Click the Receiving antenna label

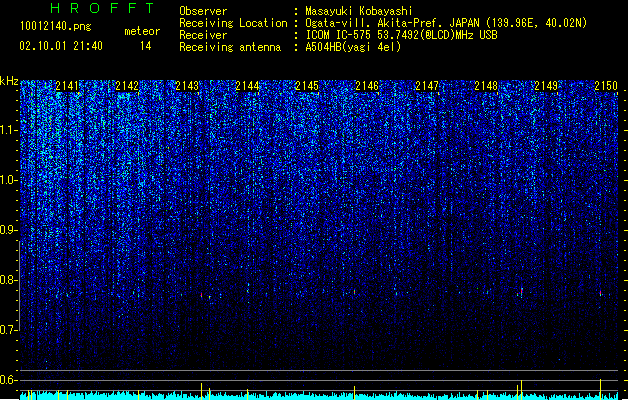tap(230, 47)
